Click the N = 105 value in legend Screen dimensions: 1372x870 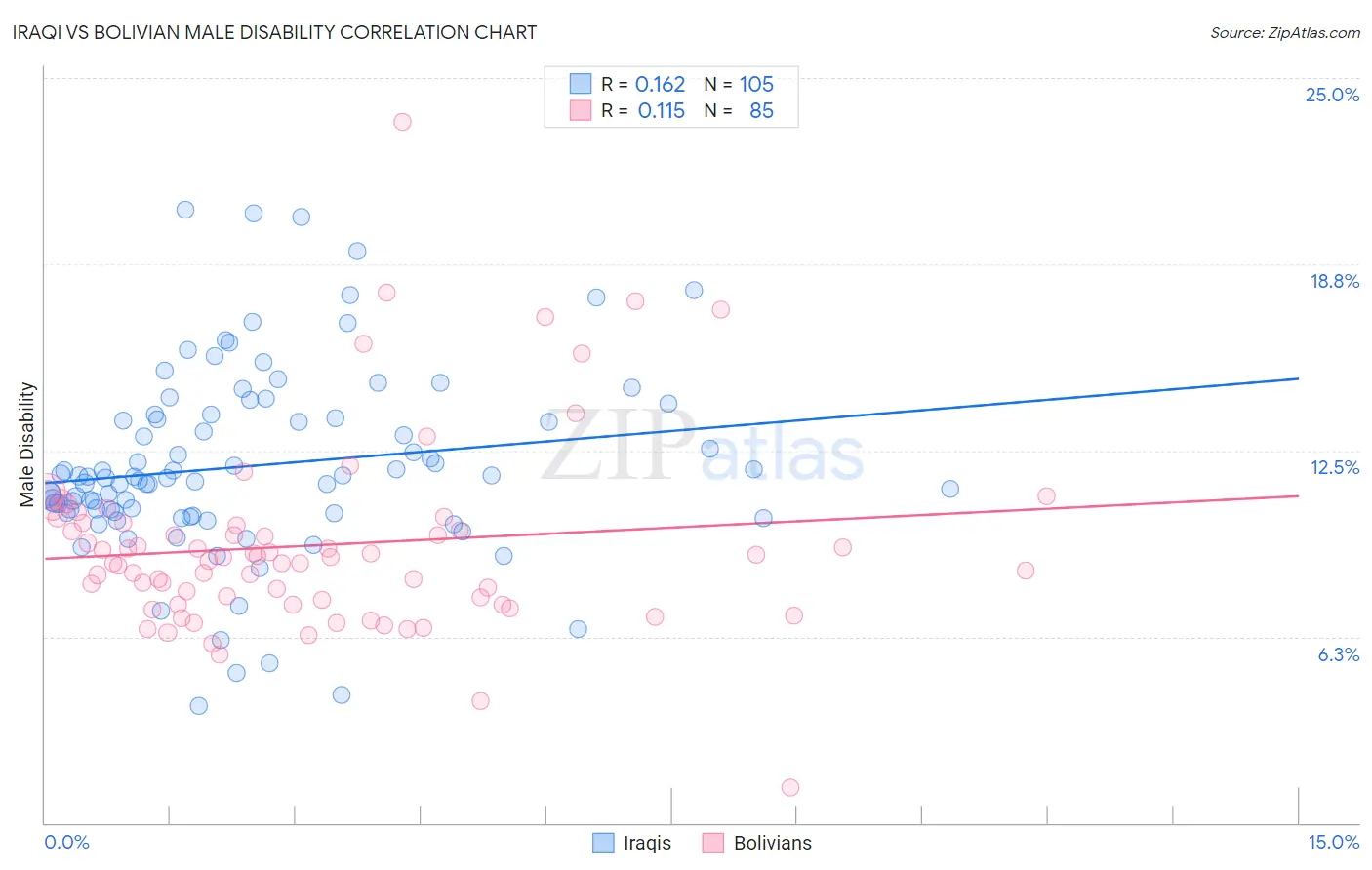pyautogui.click(x=739, y=84)
